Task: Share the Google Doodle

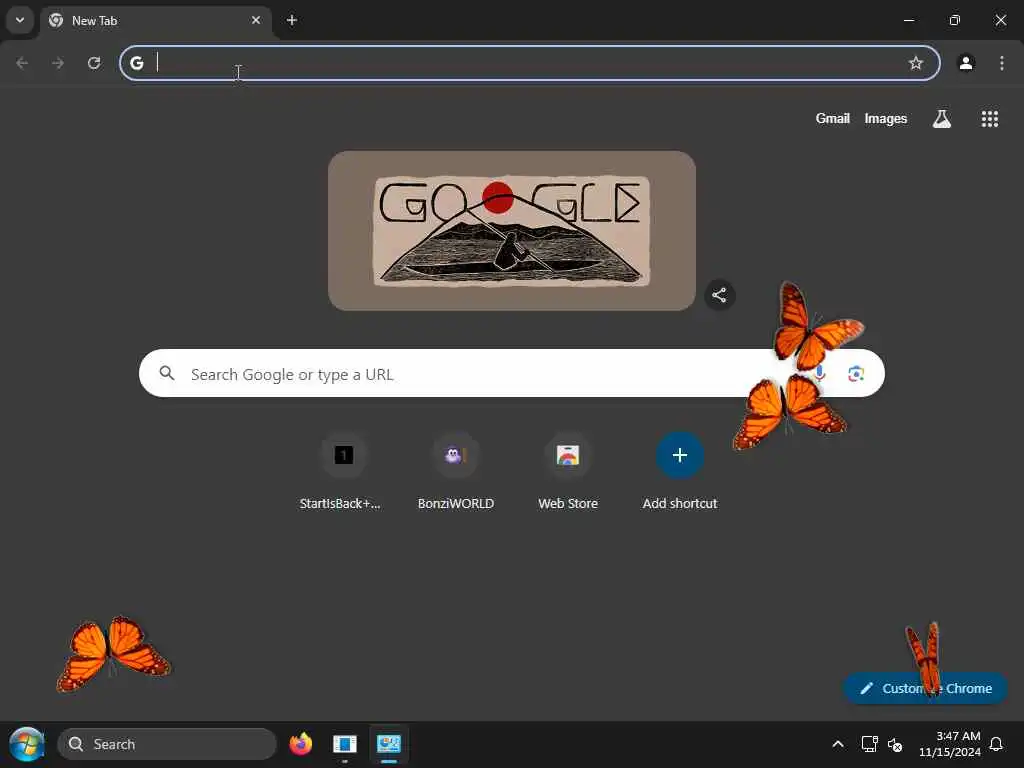Action: (719, 295)
